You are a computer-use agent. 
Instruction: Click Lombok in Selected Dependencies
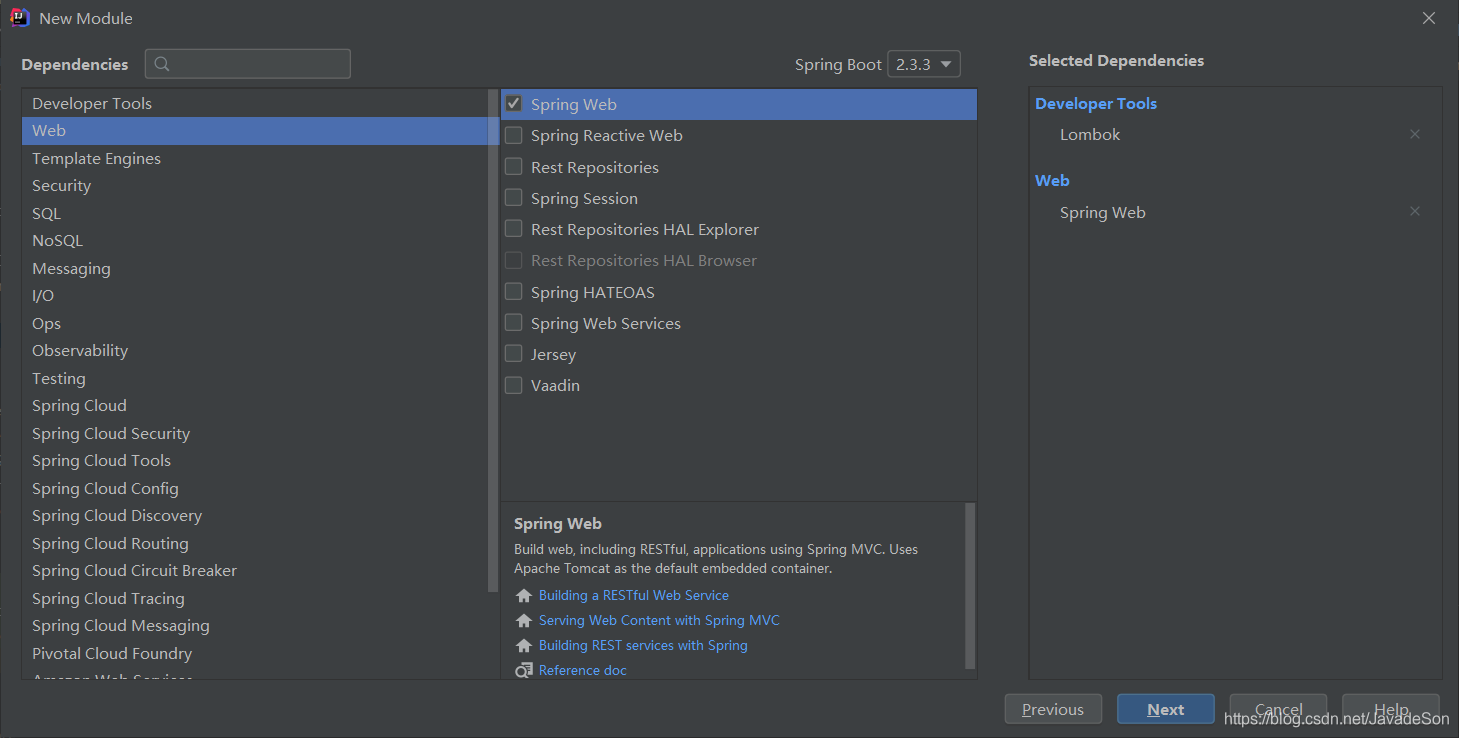point(1090,134)
